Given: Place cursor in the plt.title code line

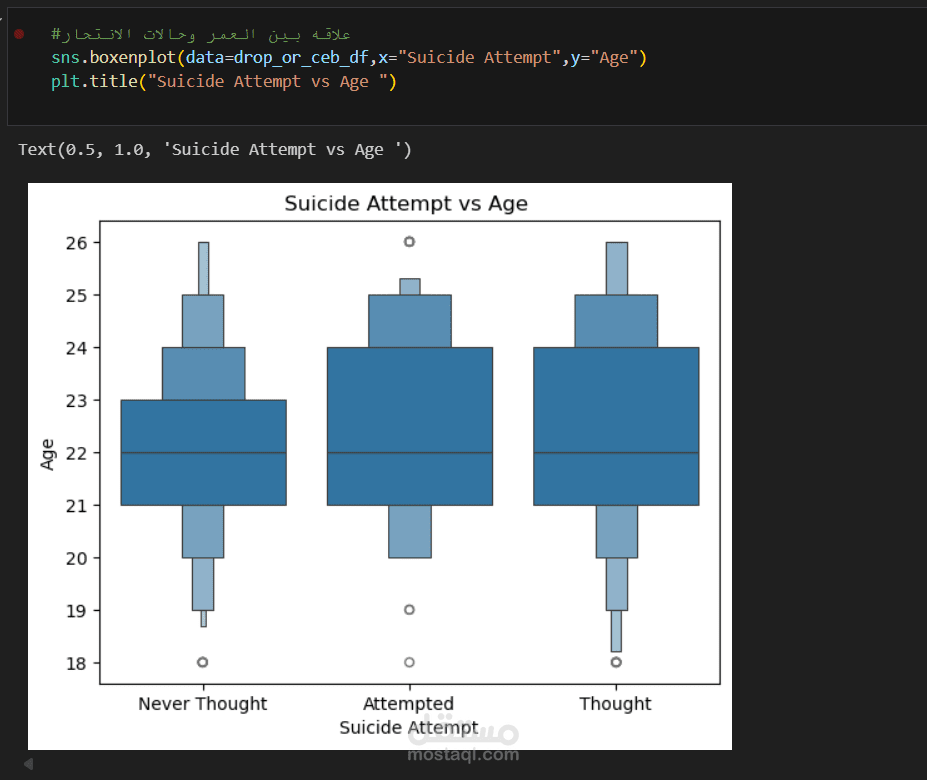Looking at the screenshot, I should 224,82.
